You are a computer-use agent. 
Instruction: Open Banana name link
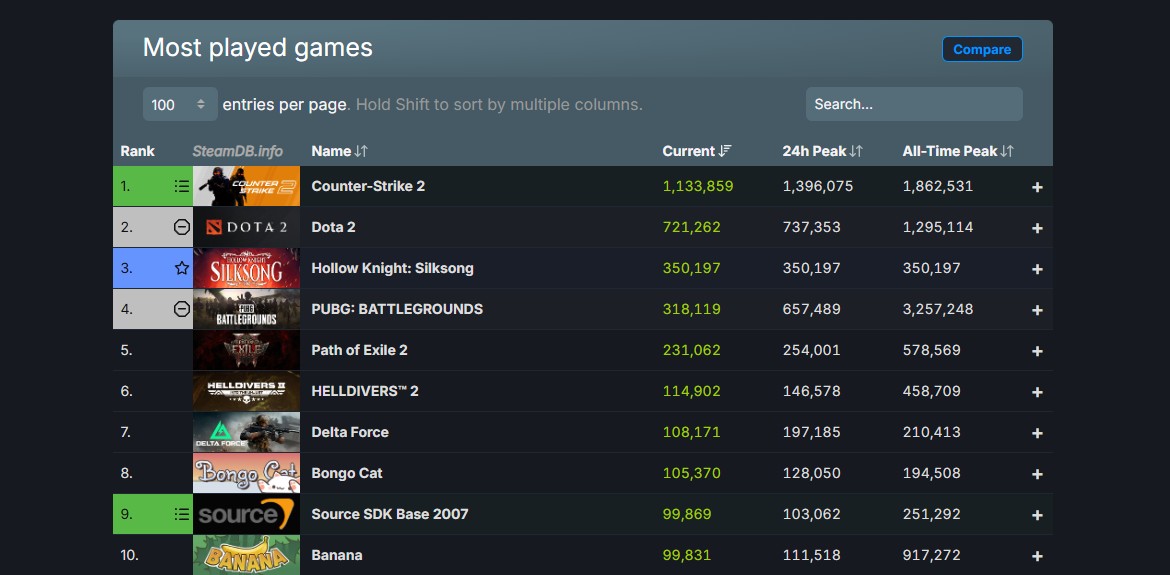(x=337, y=556)
